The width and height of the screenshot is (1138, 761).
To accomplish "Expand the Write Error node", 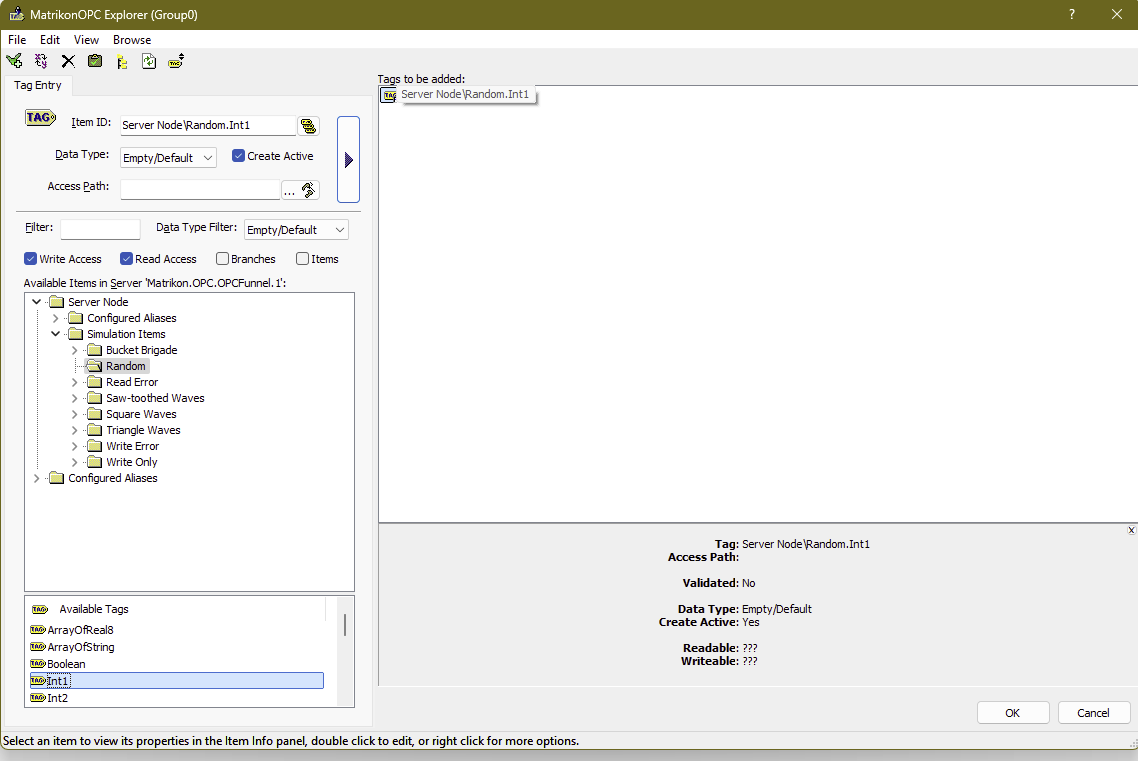I will click(x=74, y=446).
